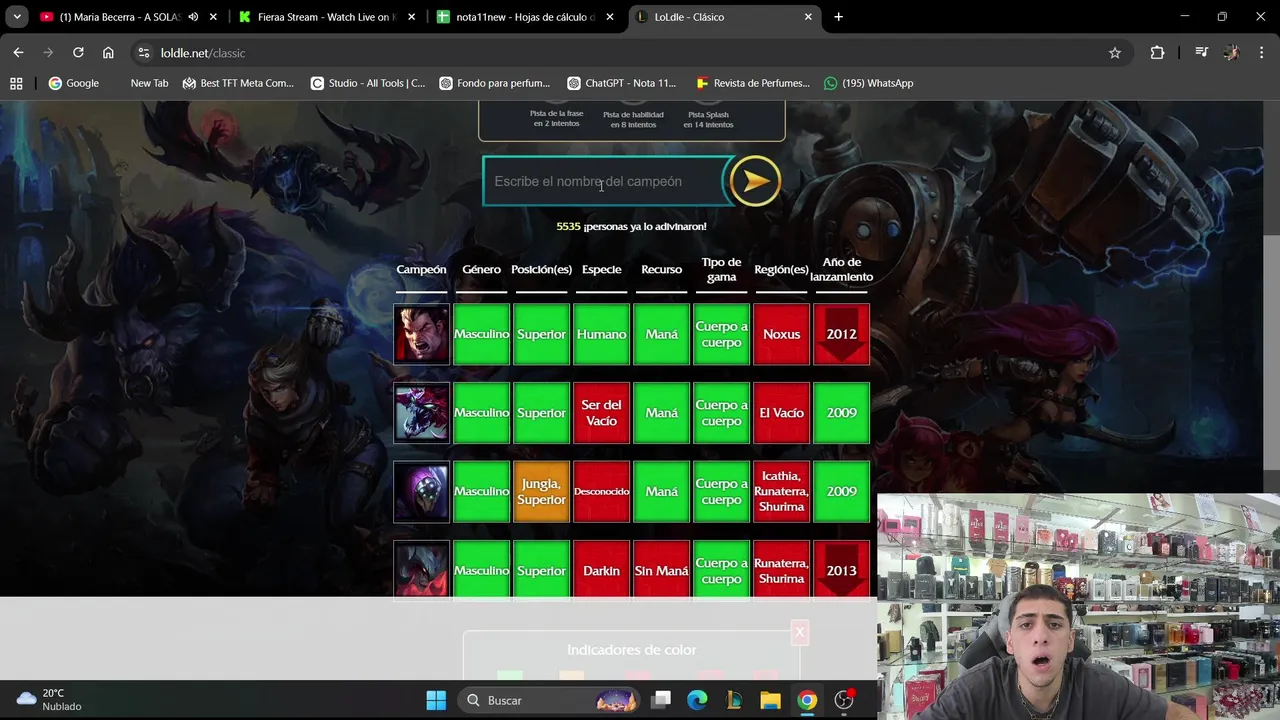Viewport: 1280px width, 720px height.
Task: Open the media controls button
Action: 1201,53
